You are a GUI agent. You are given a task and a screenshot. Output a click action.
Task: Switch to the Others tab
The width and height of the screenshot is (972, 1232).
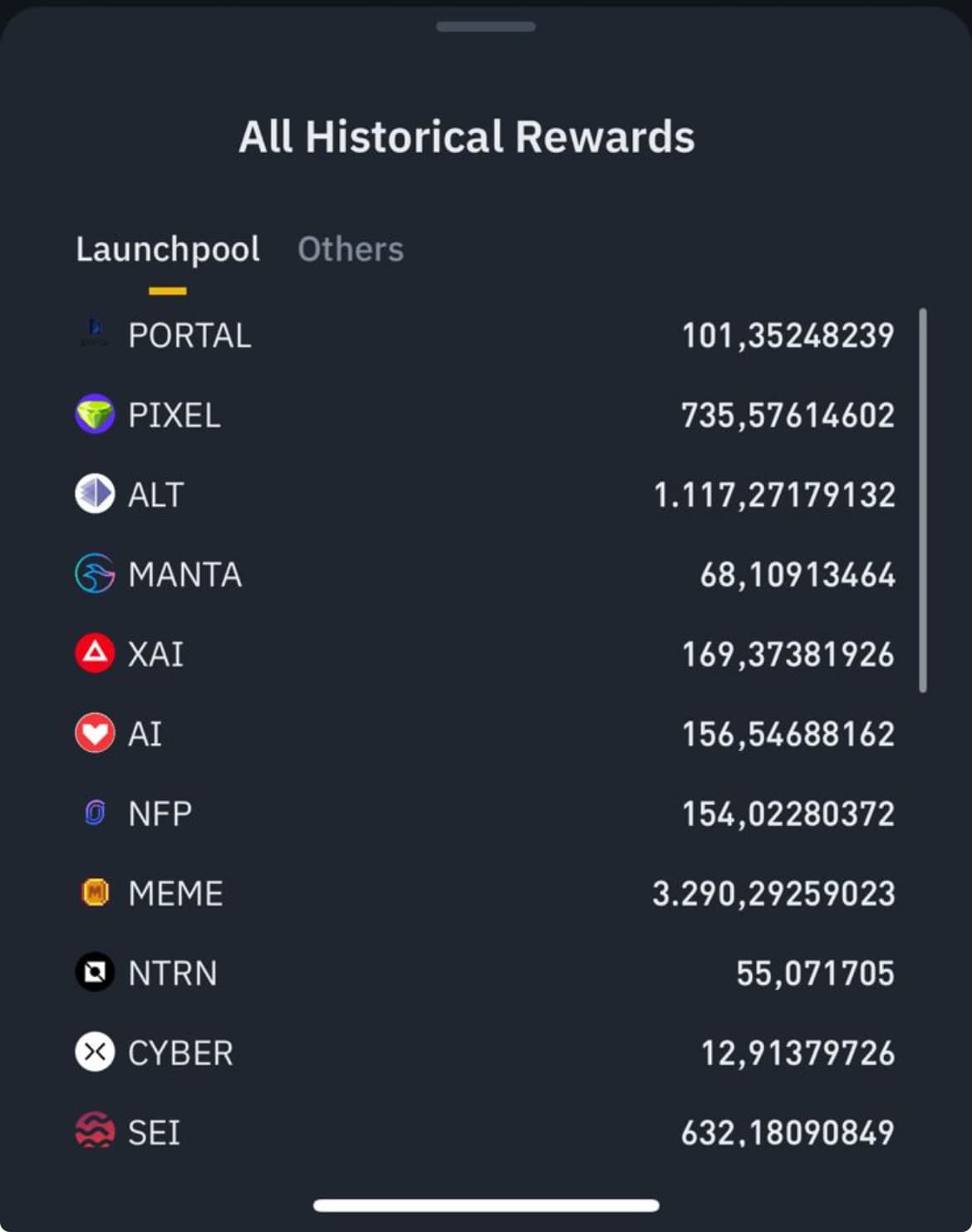pyautogui.click(x=351, y=249)
